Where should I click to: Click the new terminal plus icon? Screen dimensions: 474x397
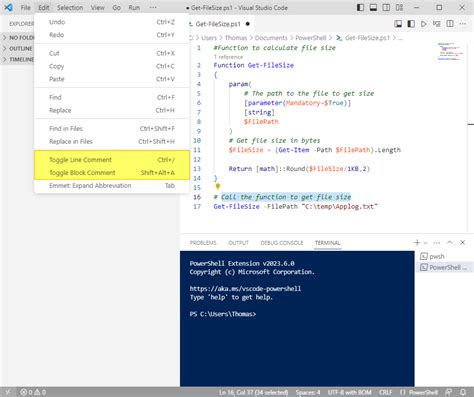[417, 243]
